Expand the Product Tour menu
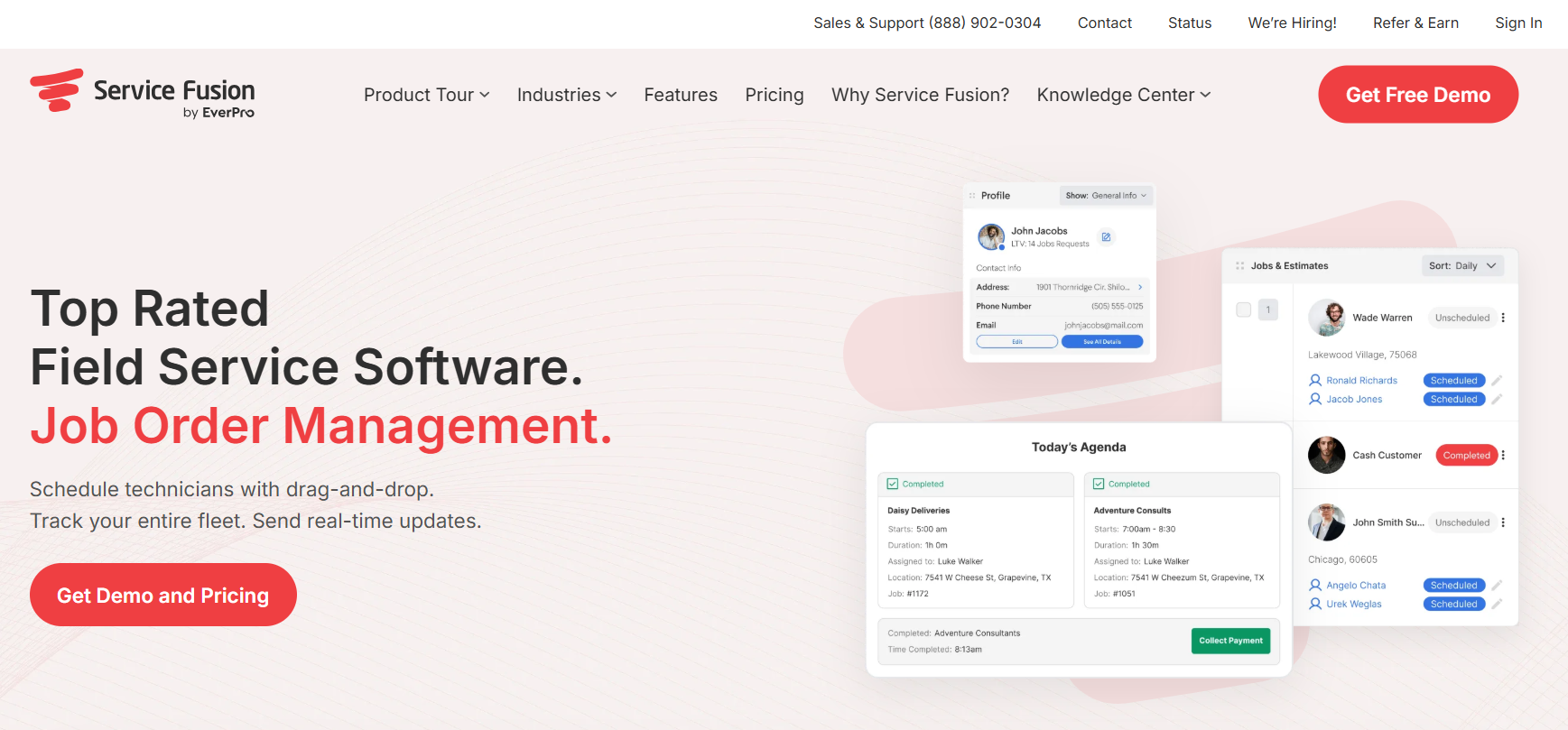Image resolution: width=1568 pixels, height=730 pixels. click(x=426, y=95)
